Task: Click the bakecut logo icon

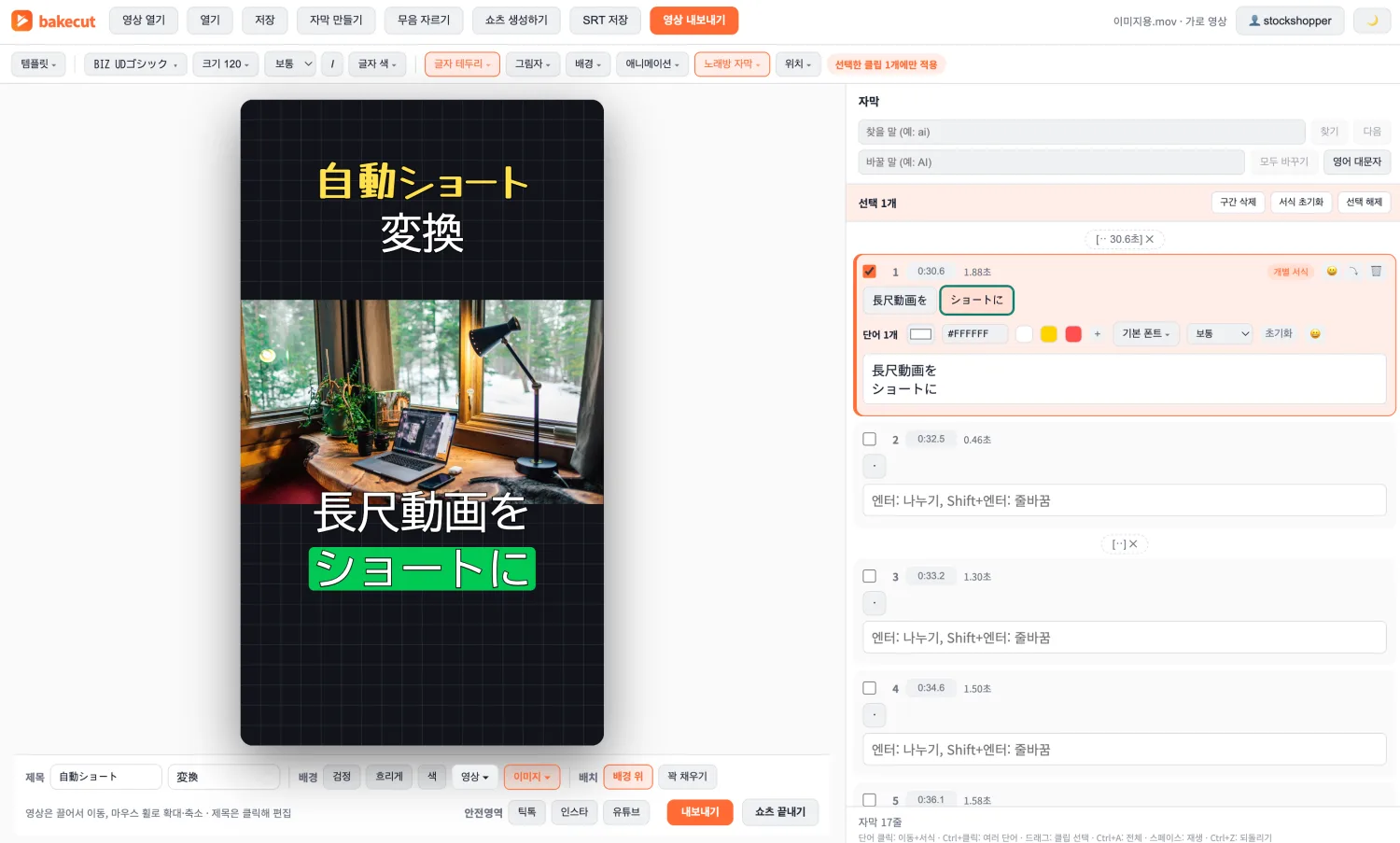Action: tap(21, 21)
